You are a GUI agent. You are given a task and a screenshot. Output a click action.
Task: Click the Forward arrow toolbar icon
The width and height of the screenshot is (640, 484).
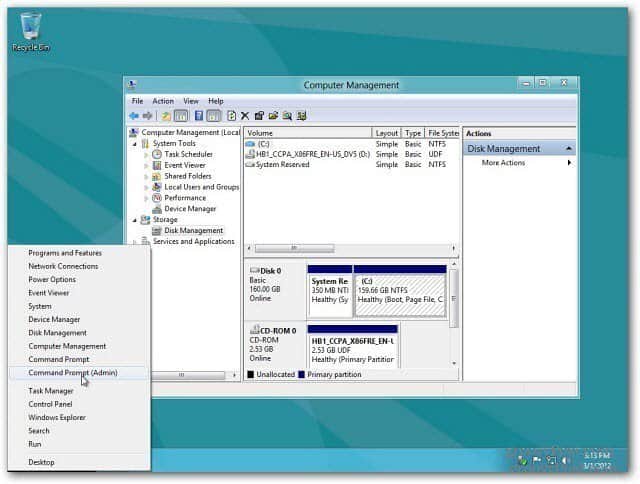(147, 116)
